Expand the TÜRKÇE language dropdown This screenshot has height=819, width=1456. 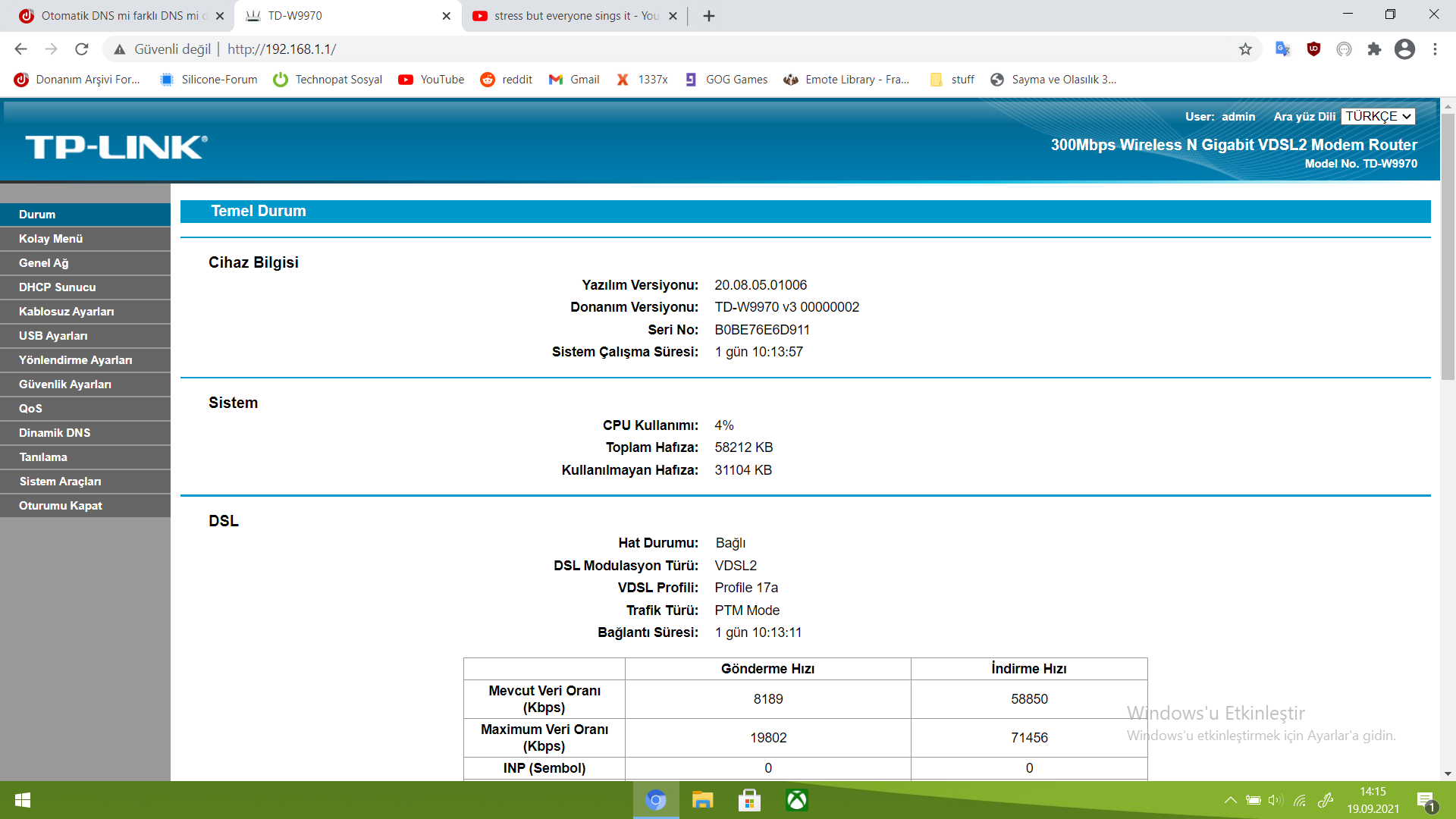click(x=1378, y=116)
